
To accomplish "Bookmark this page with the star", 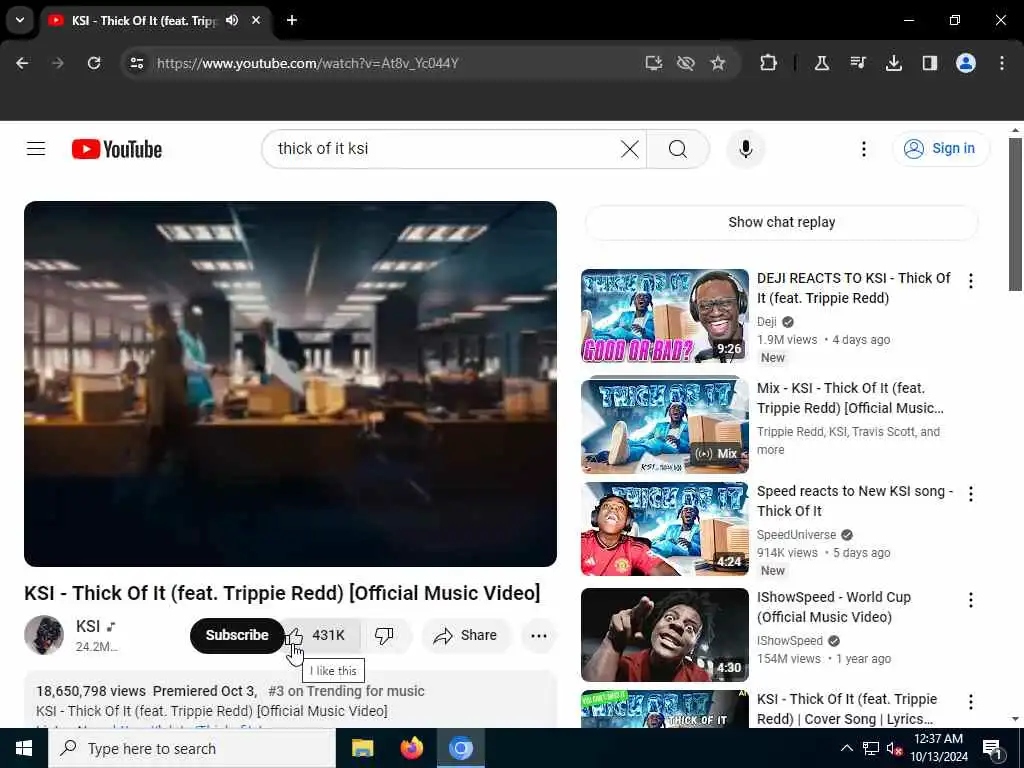I will [x=718, y=63].
